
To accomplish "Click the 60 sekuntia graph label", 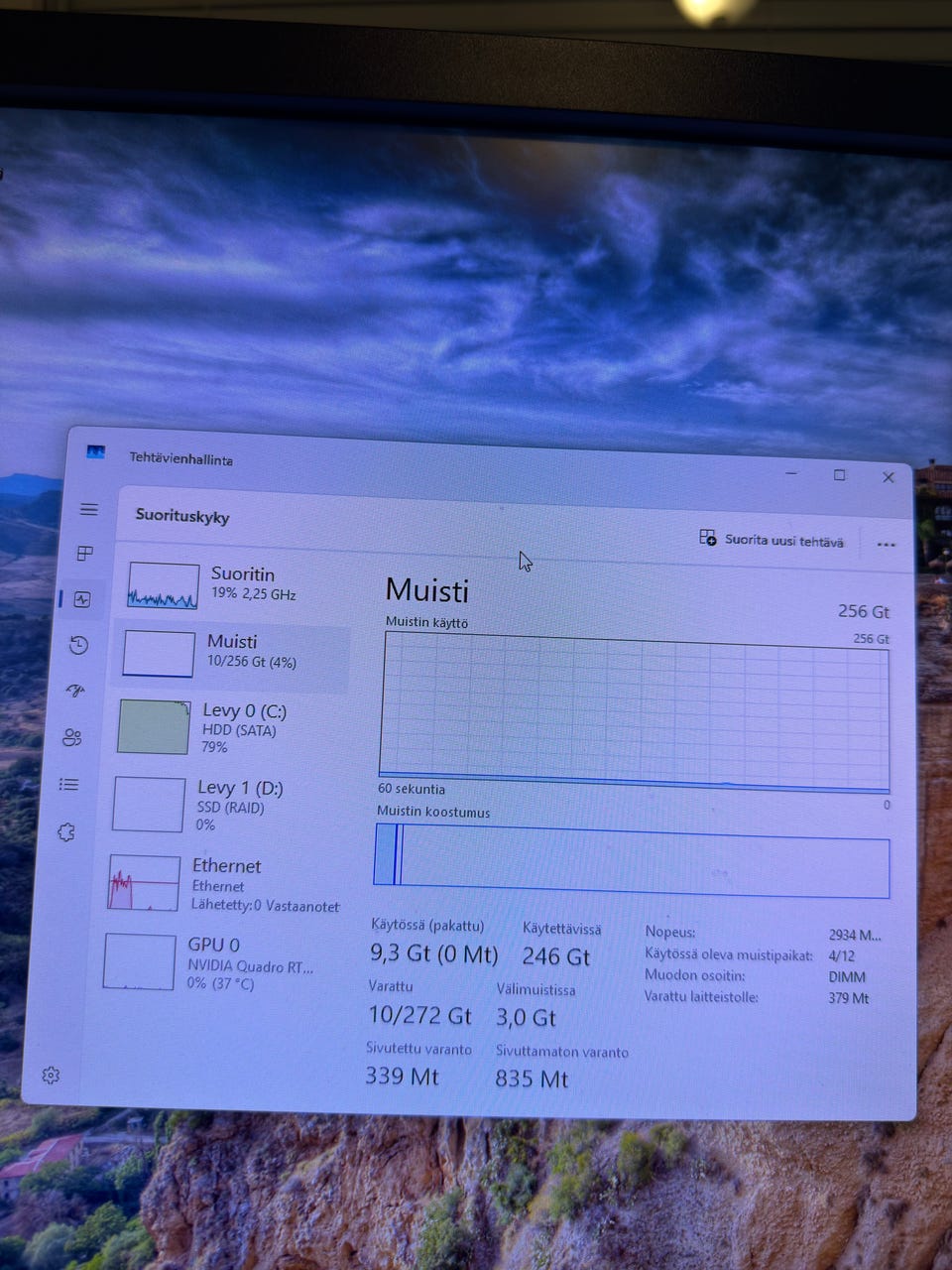I will point(411,789).
